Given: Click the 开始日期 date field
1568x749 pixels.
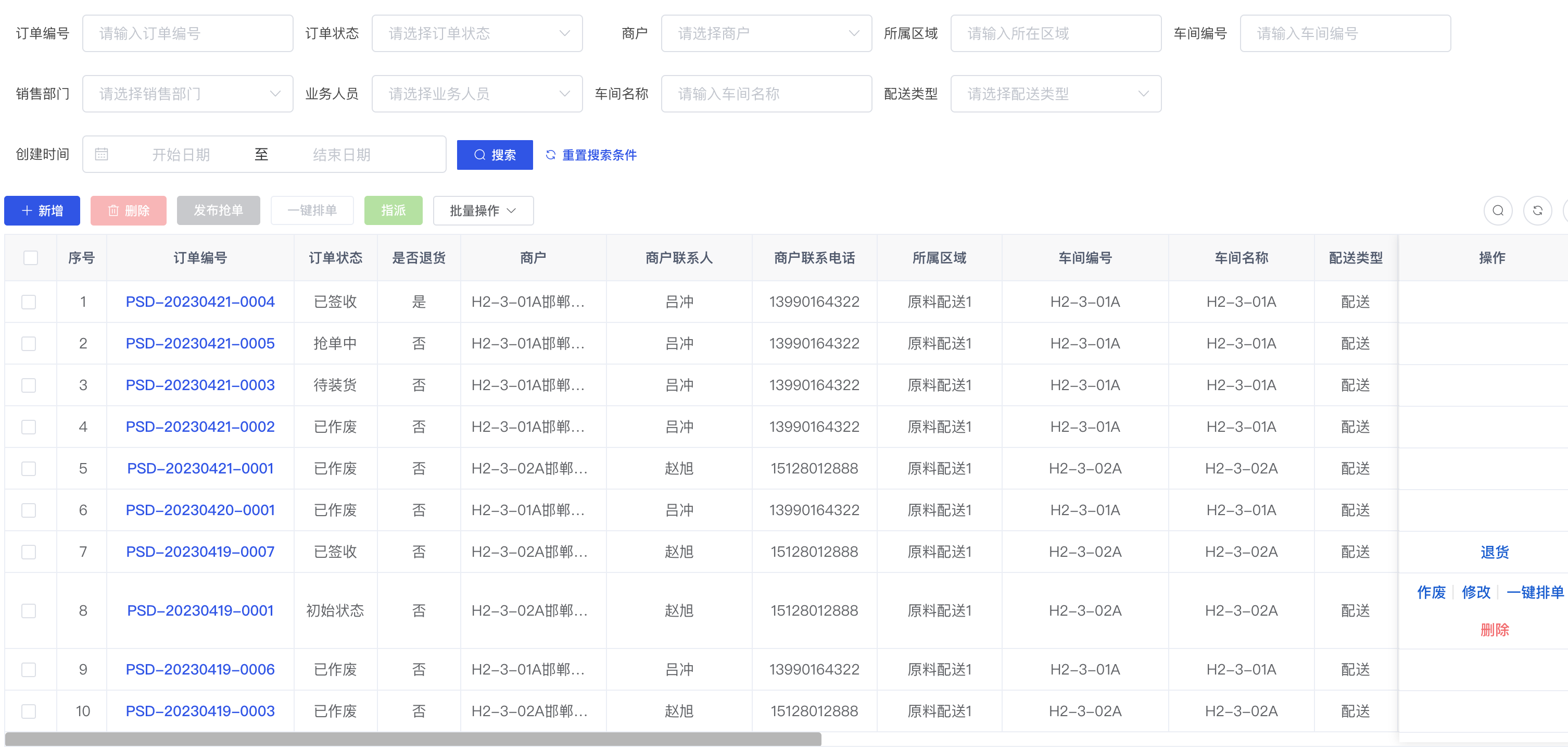Looking at the screenshot, I should pos(181,155).
